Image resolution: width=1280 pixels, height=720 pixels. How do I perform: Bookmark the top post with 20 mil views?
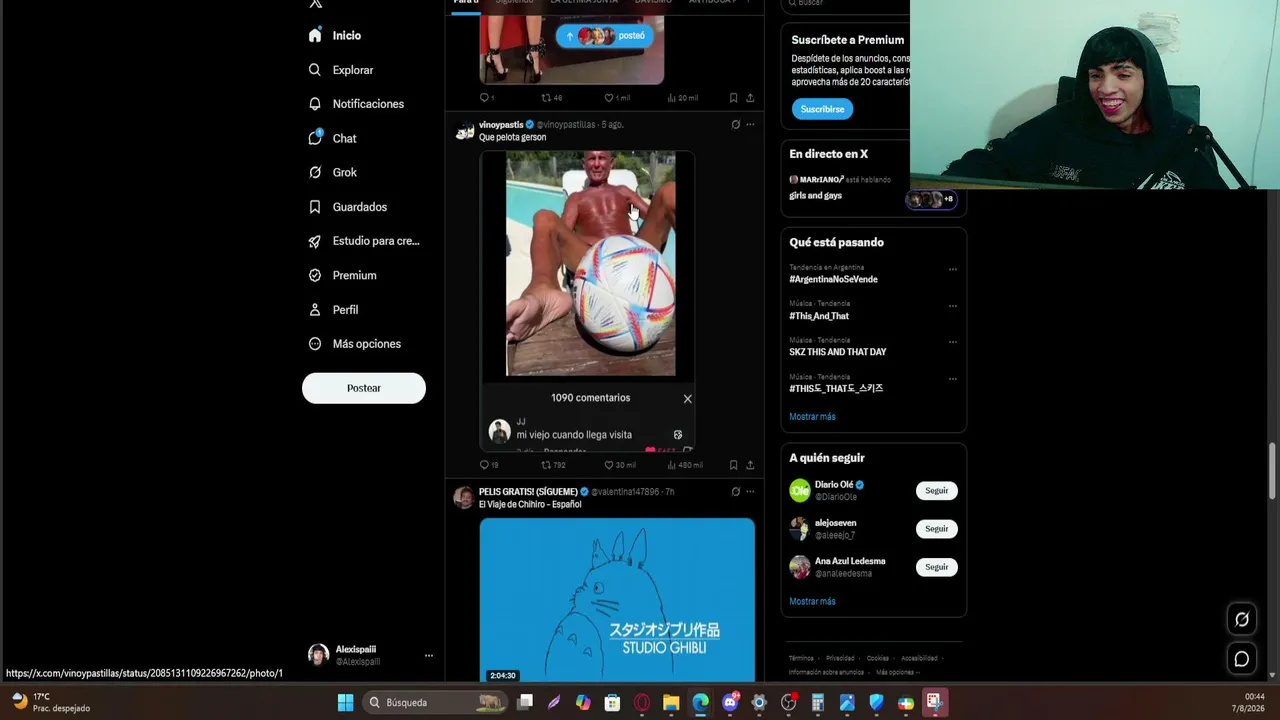click(733, 98)
